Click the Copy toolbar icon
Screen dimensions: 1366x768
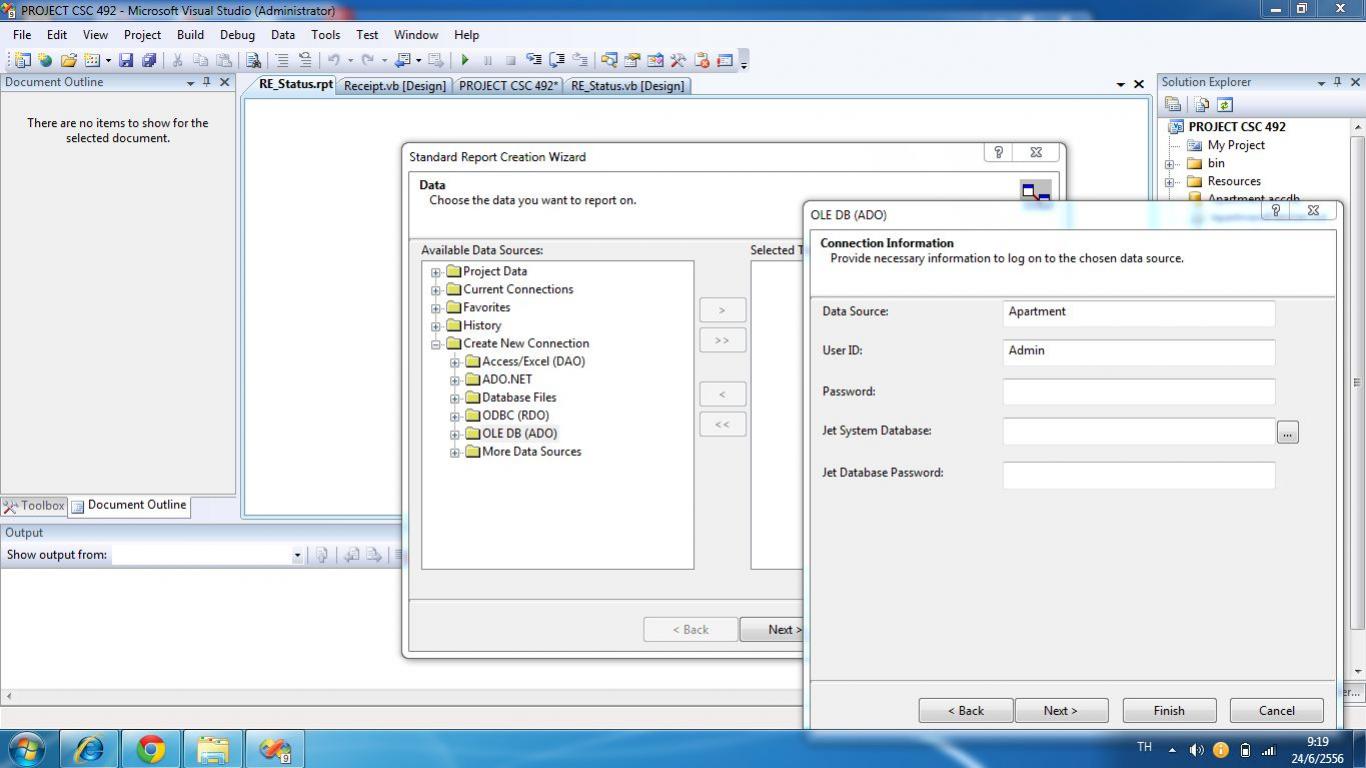(201, 60)
